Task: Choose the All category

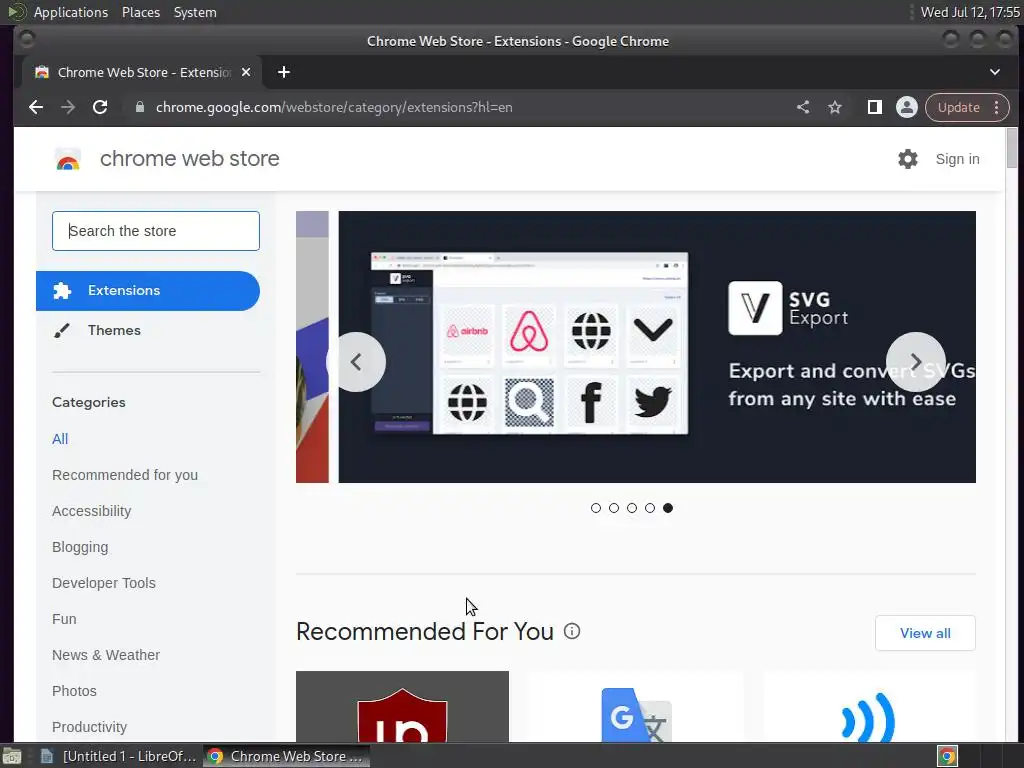Action: [60, 439]
